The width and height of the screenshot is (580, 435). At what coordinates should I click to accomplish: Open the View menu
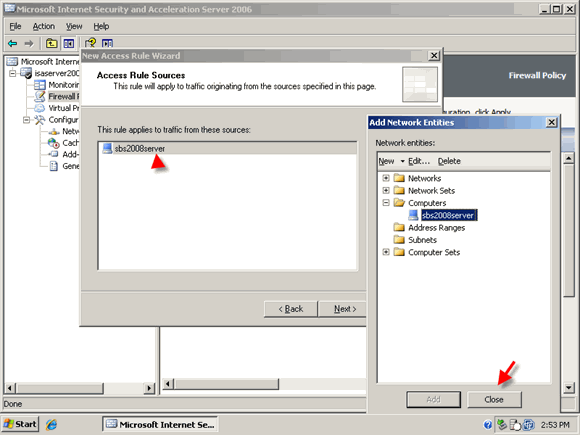(74, 26)
